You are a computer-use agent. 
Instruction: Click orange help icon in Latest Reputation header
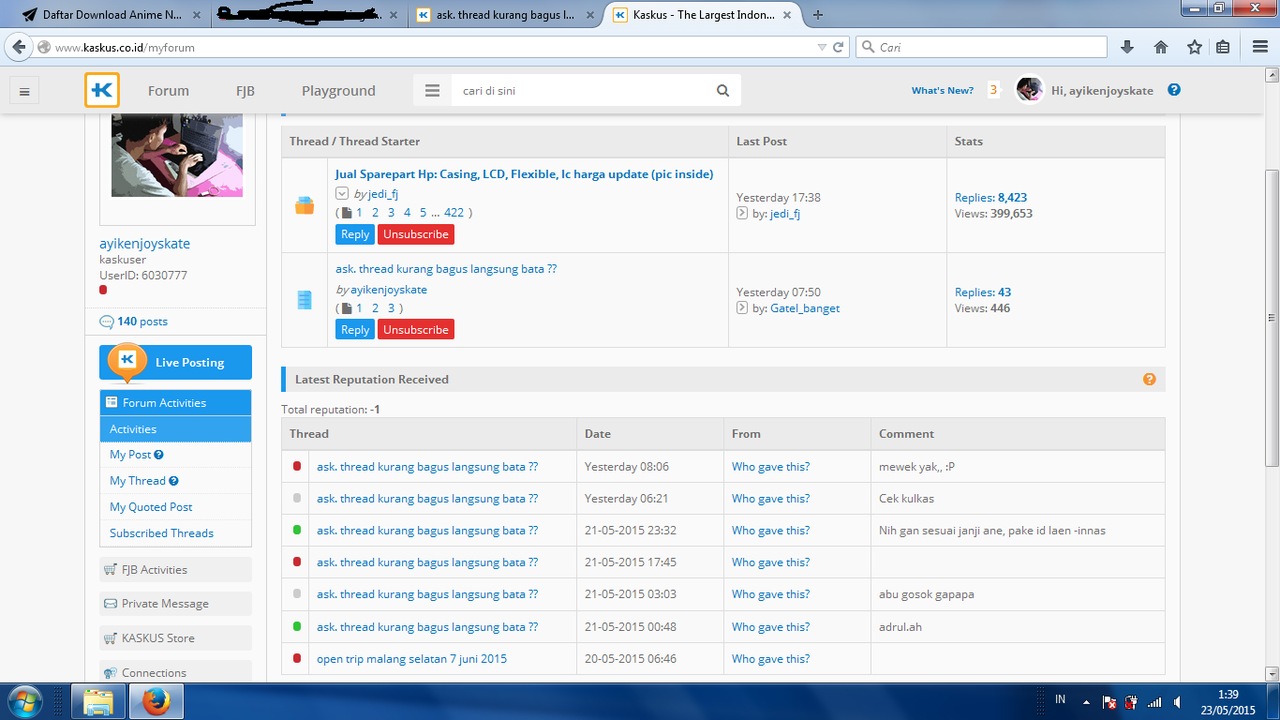(x=1149, y=379)
